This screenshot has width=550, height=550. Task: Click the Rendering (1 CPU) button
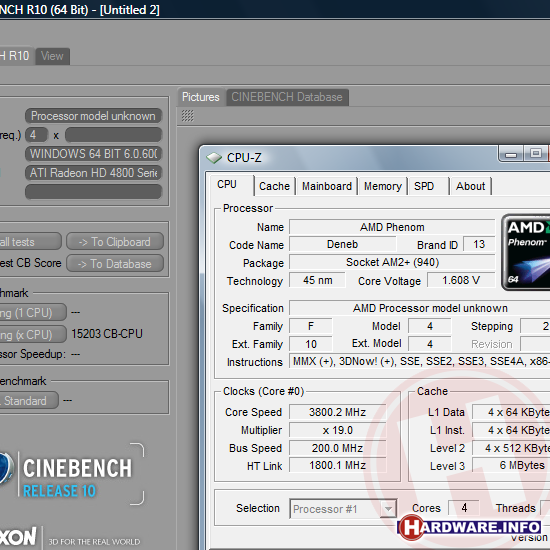point(33,313)
